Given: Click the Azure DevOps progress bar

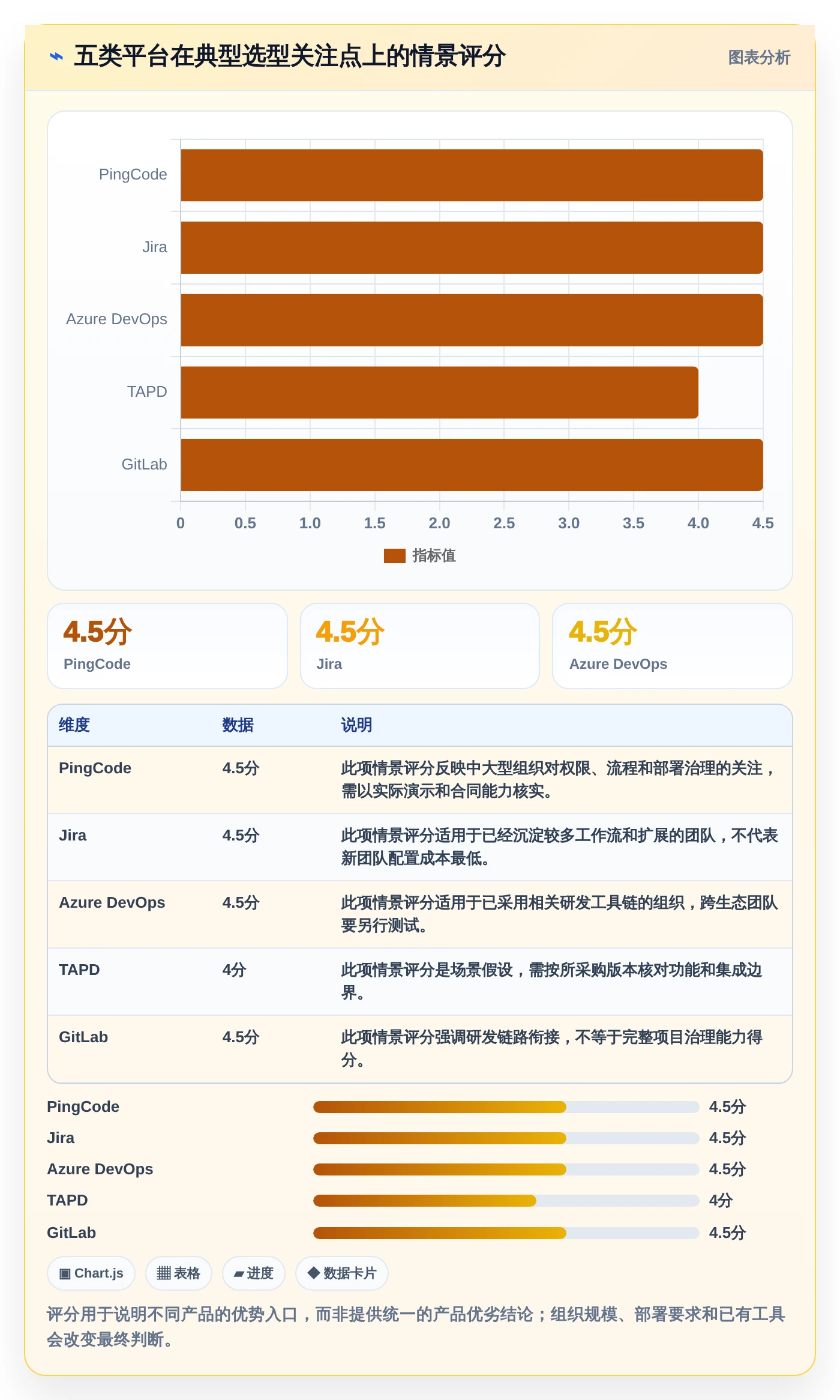Looking at the screenshot, I should point(506,1169).
